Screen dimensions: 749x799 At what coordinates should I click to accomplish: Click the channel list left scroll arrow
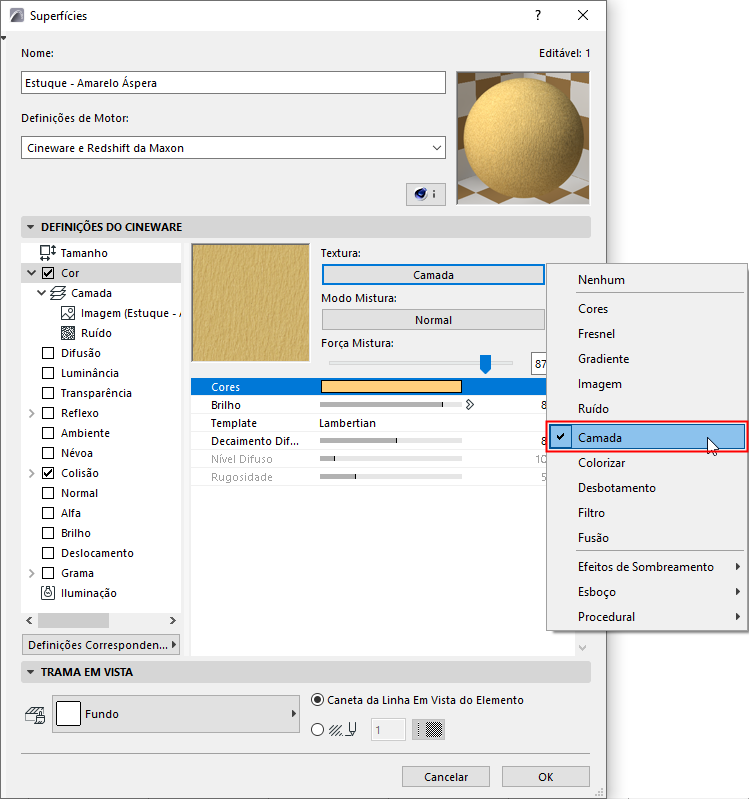29,620
